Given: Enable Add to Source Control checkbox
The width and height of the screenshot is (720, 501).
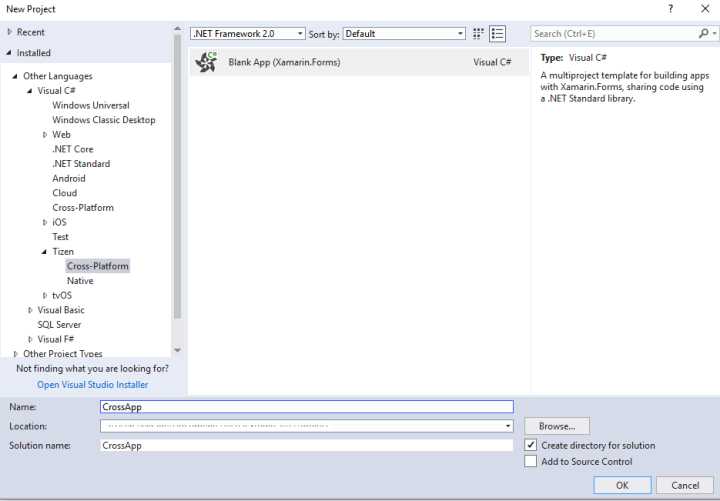Looking at the screenshot, I should 530,461.
